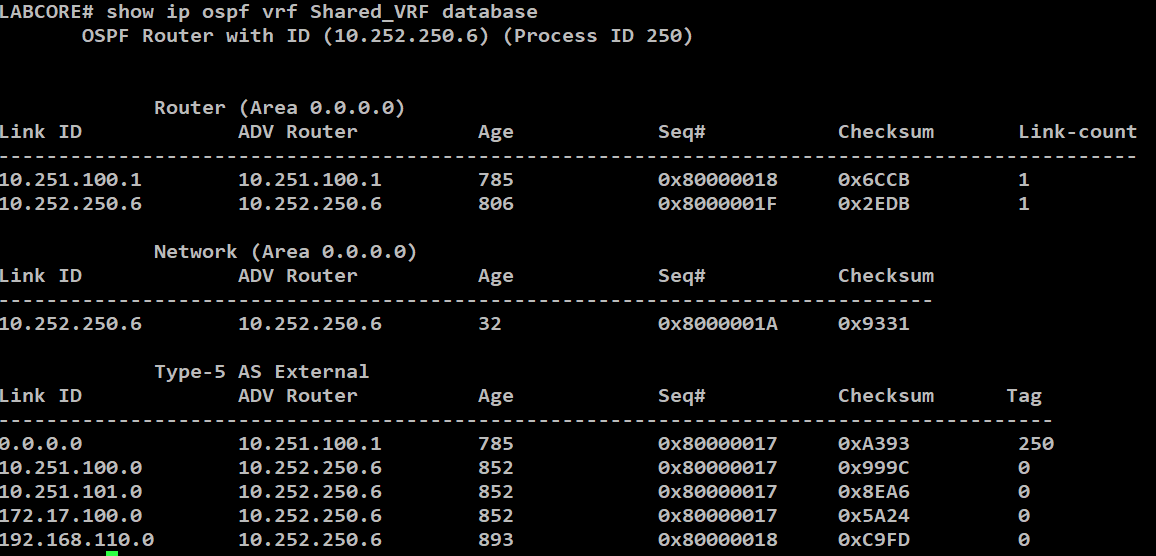Image resolution: width=1156 pixels, height=556 pixels.
Task: Click the Age value 32
Action: click(x=490, y=324)
